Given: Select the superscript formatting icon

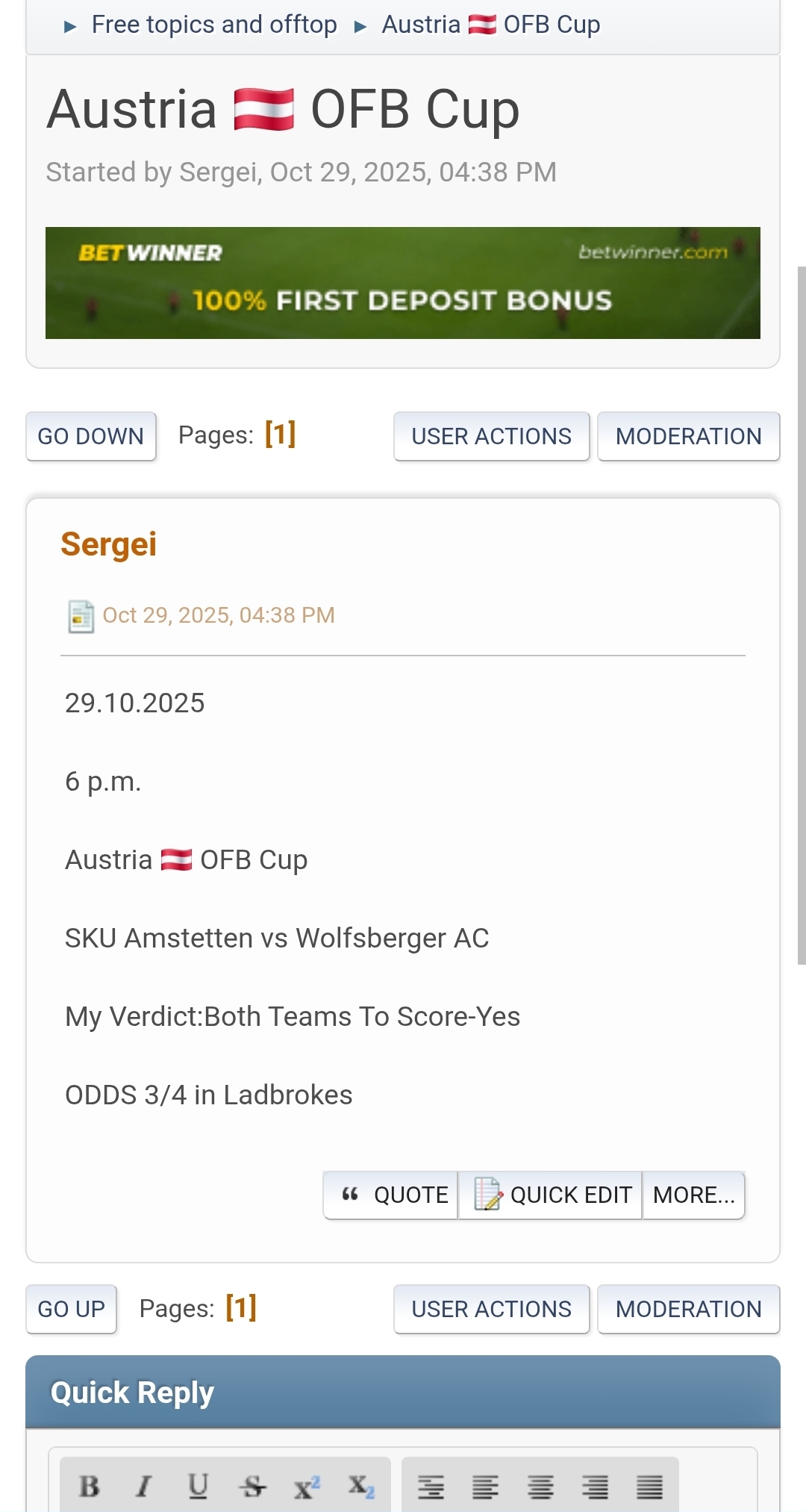Looking at the screenshot, I should click(x=306, y=1487).
